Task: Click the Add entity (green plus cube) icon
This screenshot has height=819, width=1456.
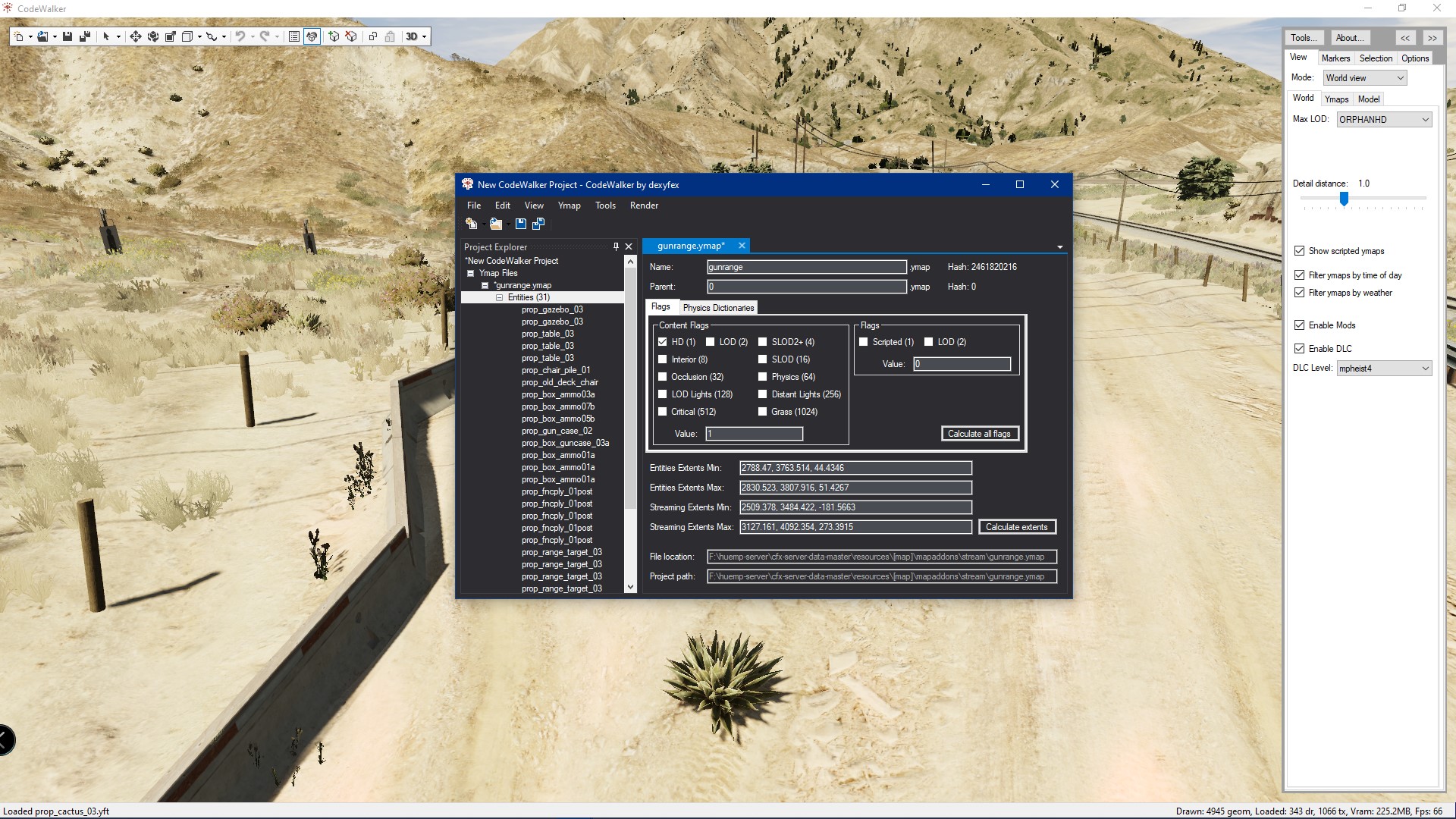Action: point(334,36)
